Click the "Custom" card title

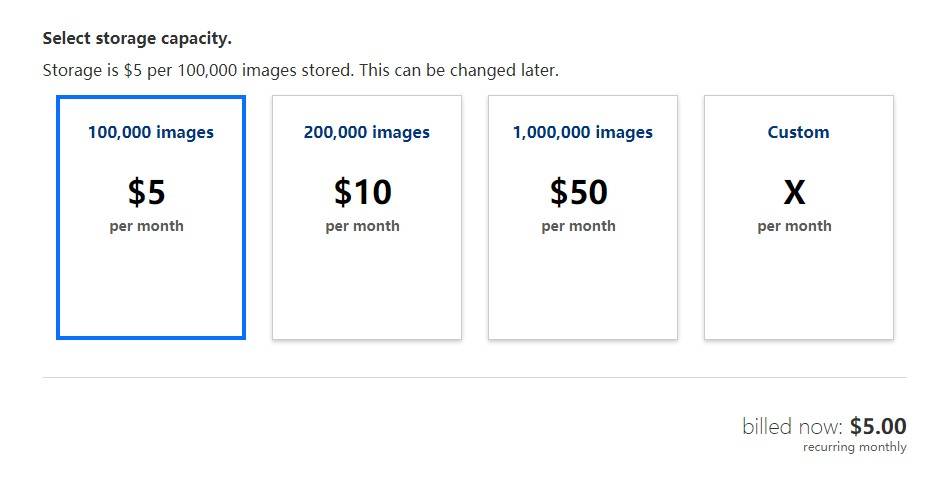(x=798, y=132)
